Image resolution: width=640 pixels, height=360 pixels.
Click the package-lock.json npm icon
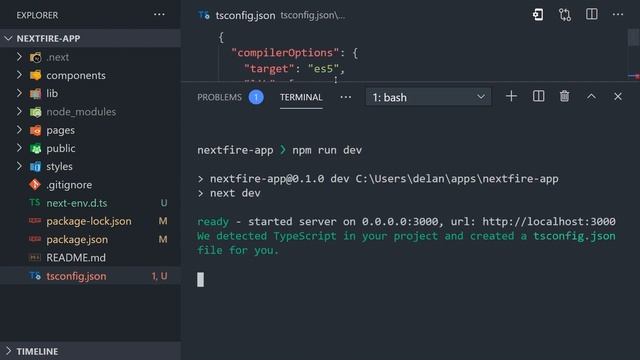click(35, 221)
